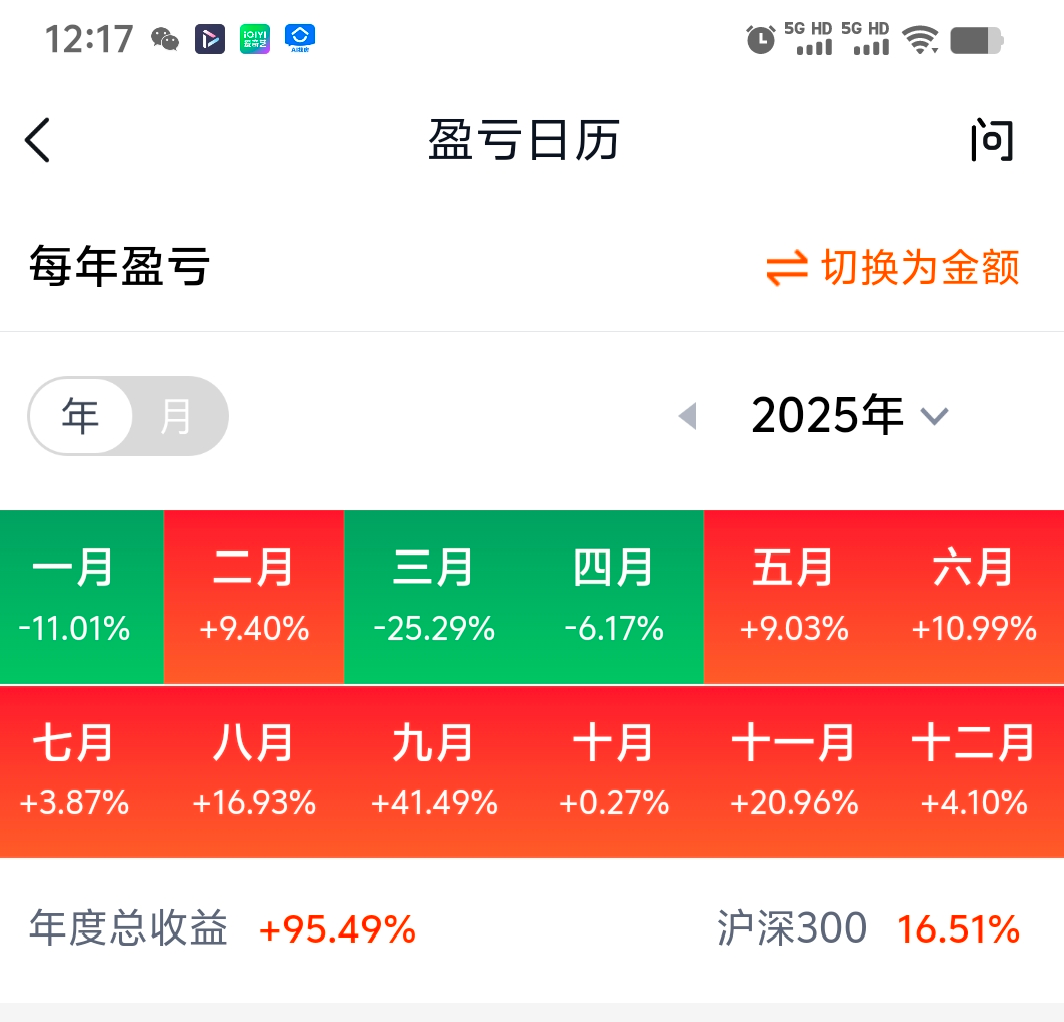
Task: Tap the back arrow icon
Action: pos(38,140)
